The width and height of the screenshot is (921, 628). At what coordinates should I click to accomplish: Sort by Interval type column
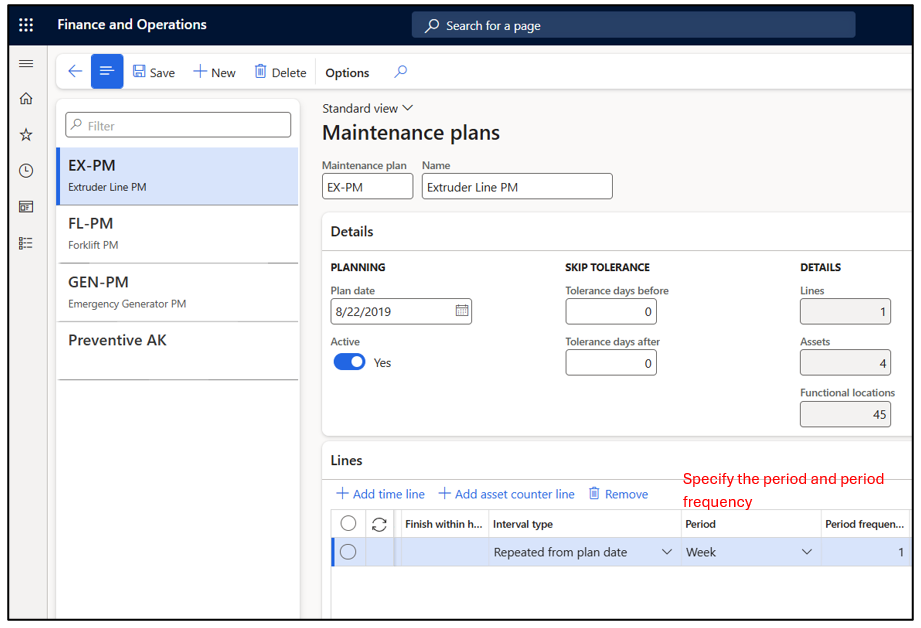point(584,524)
